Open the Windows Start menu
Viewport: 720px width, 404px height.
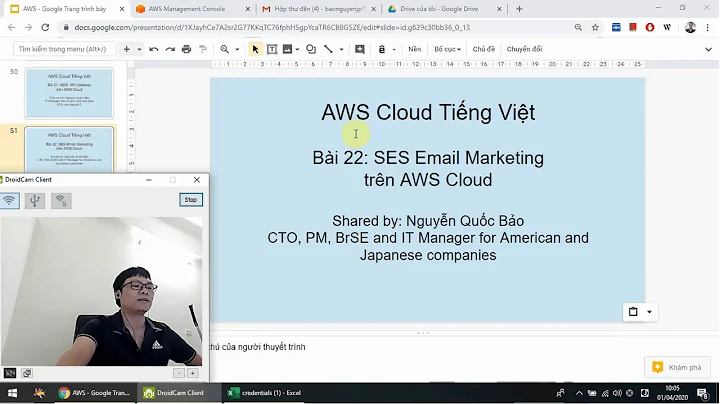(x=12, y=393)
